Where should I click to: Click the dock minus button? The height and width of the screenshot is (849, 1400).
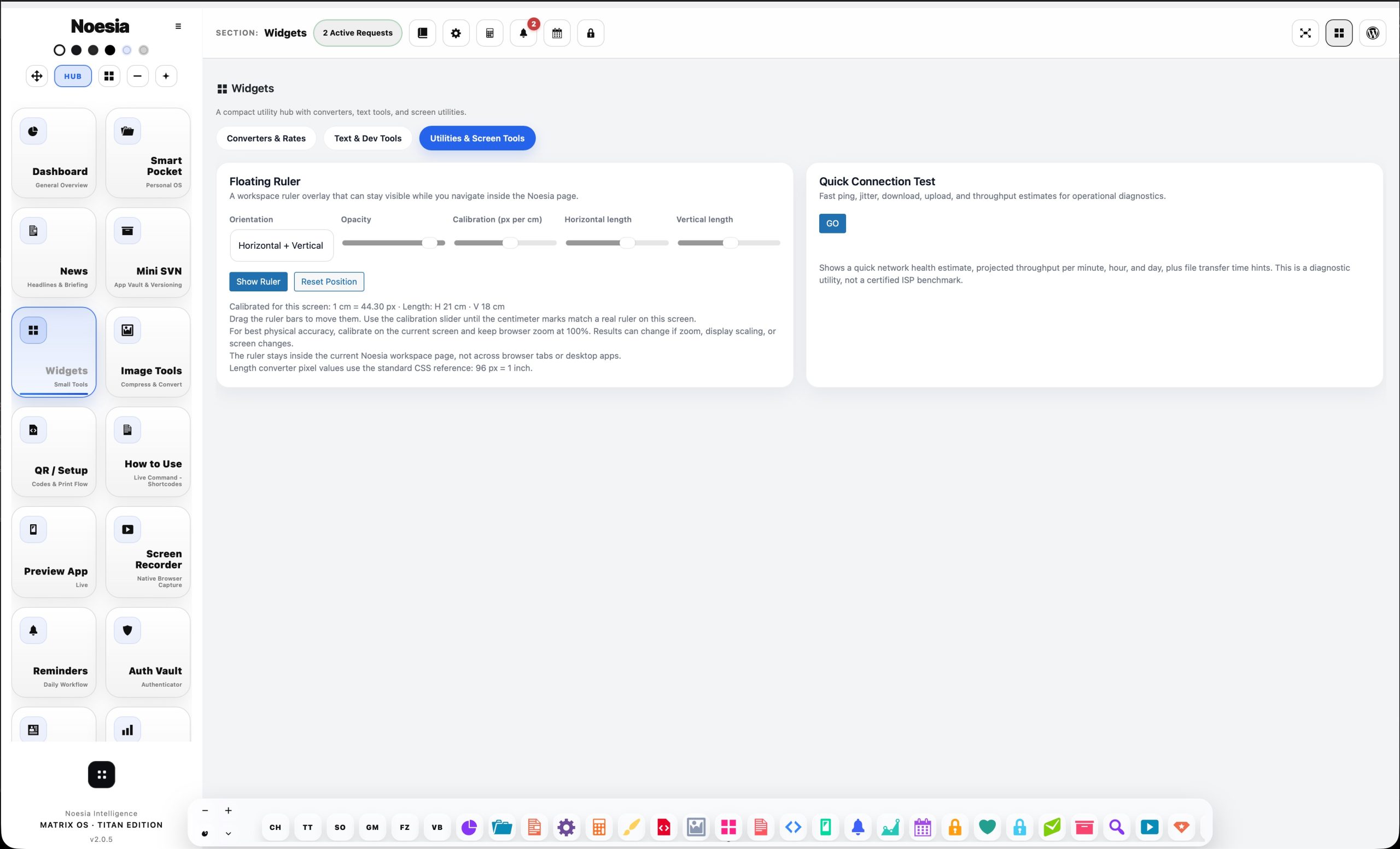(x=205, y=811)
